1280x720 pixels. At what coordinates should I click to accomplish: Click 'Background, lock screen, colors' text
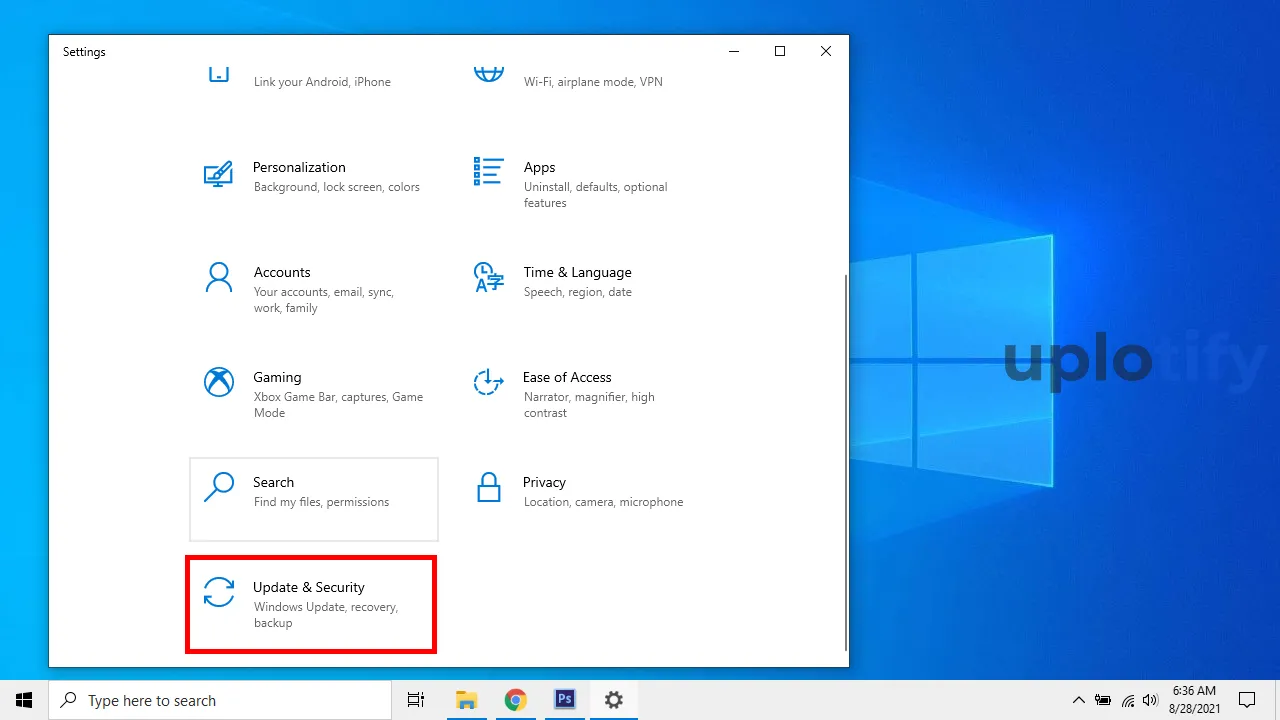337,187
